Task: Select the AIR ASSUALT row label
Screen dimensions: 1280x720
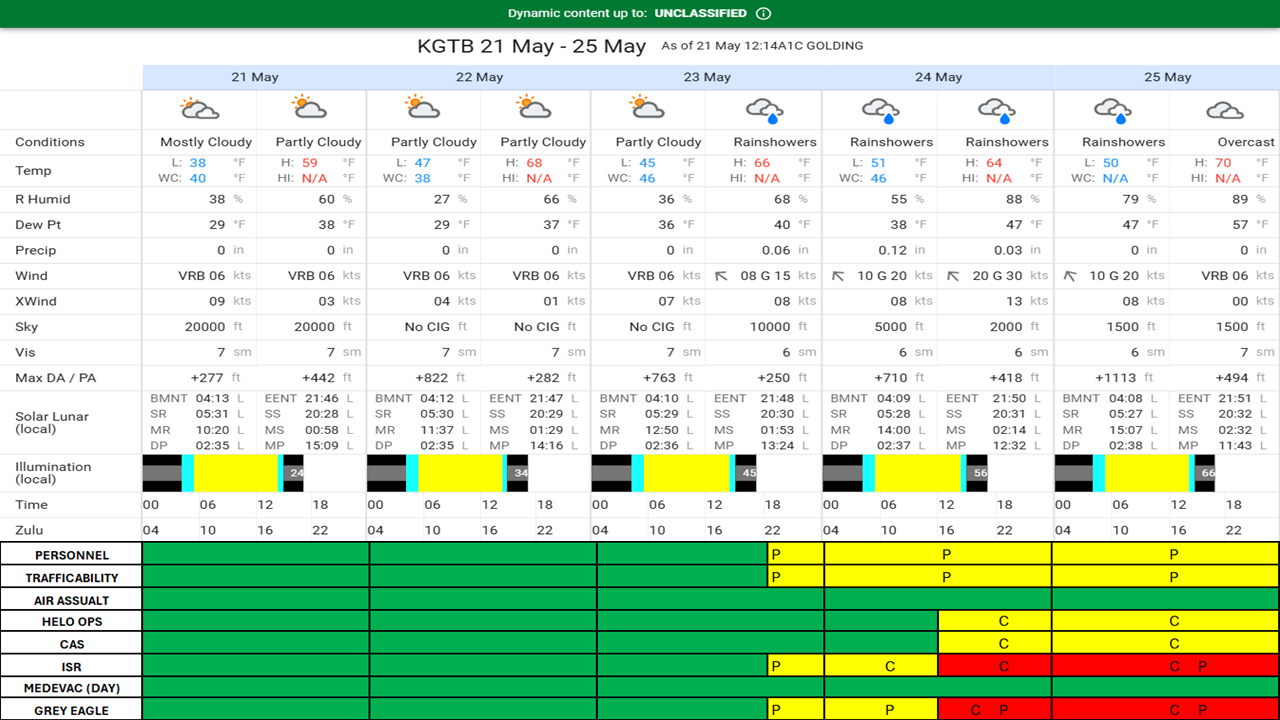Action: coord(72,601)
